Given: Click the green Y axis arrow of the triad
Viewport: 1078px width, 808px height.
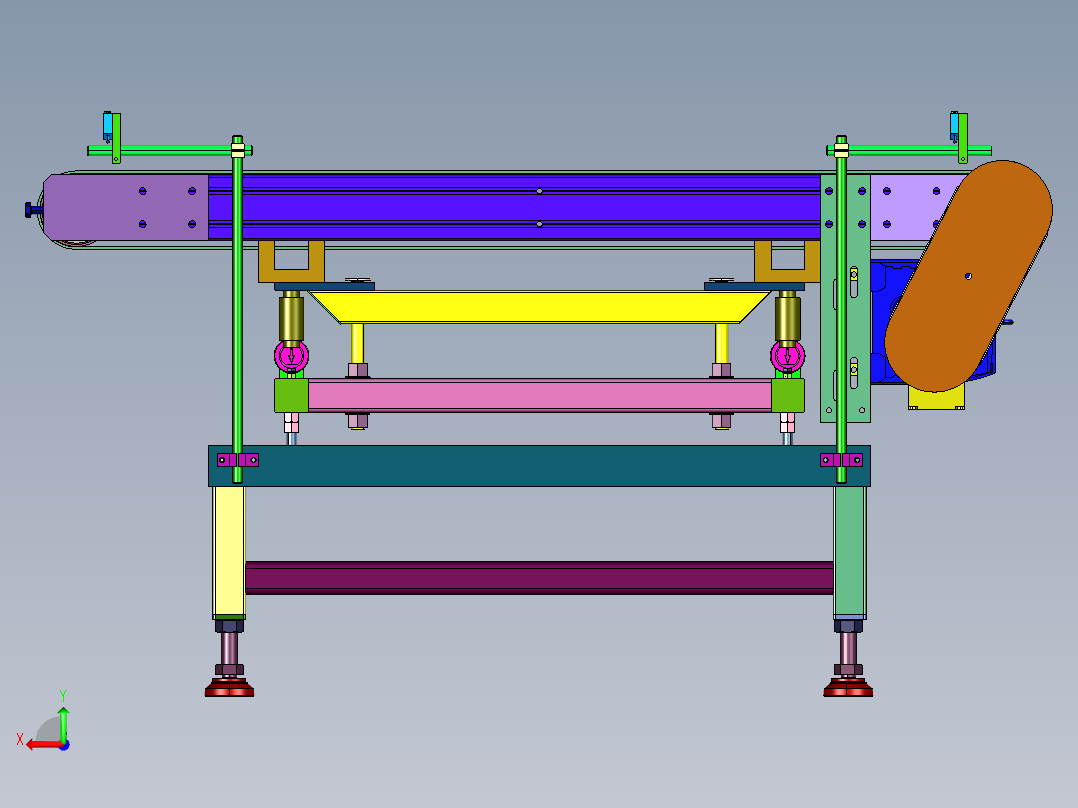Looking at the screenshot, I should click(63, 720).
